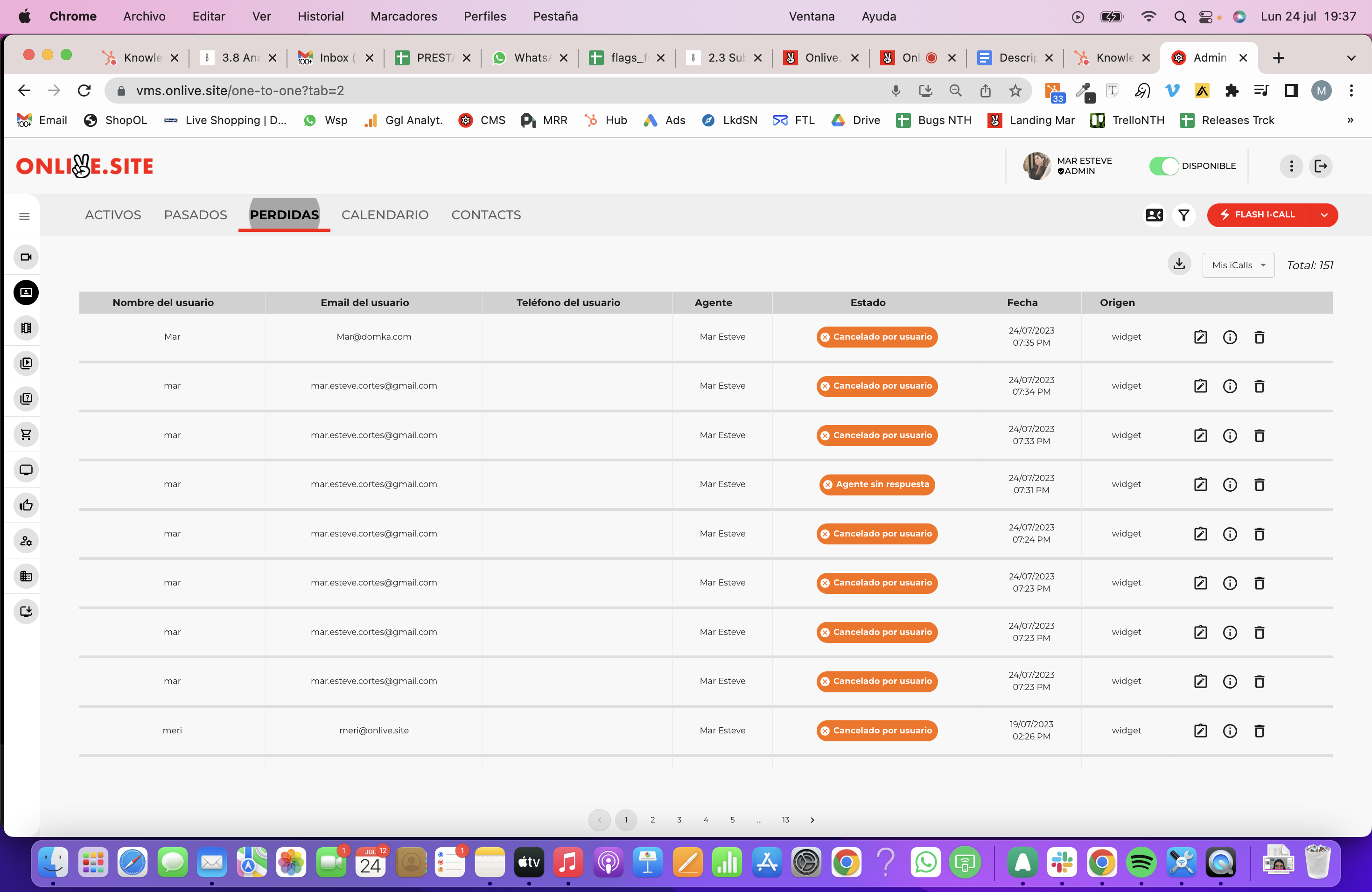Click the next page arrow in pagination
1372x892 pixels.
click(x=812, y=819)
